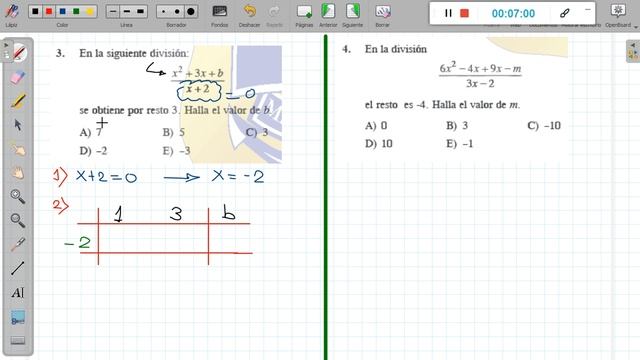Choose the blue pen color

(62, 11)
